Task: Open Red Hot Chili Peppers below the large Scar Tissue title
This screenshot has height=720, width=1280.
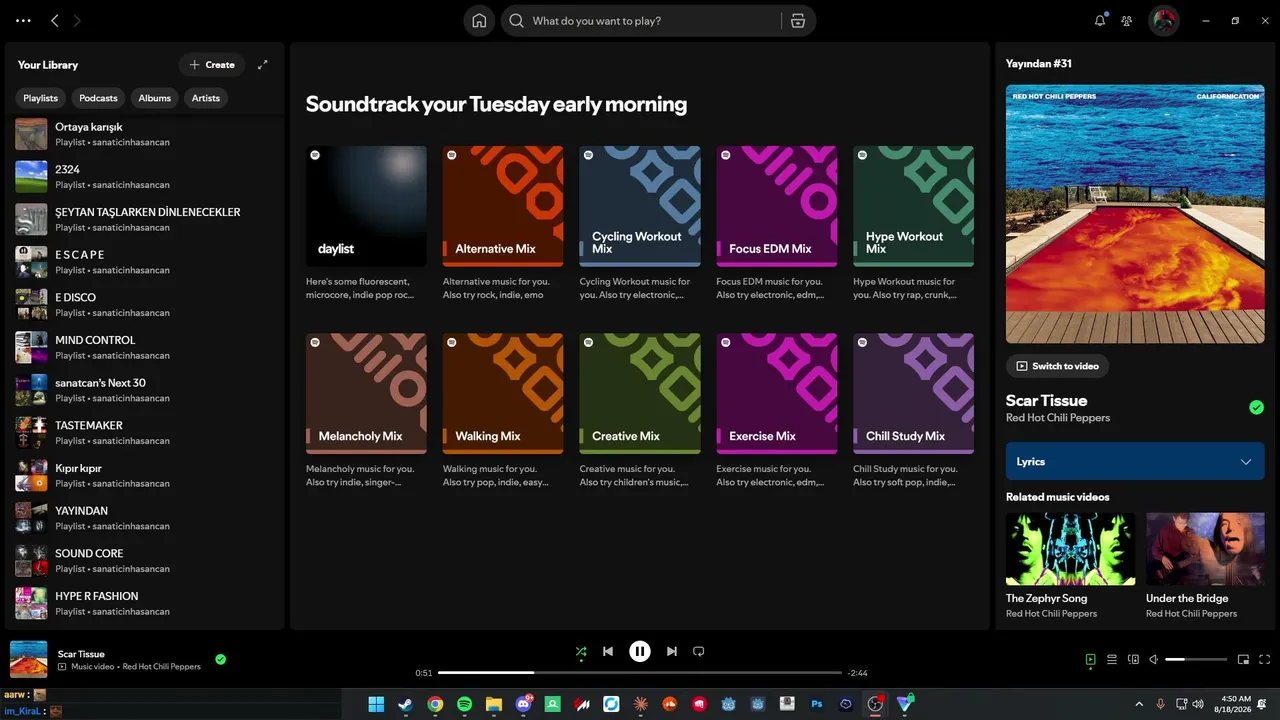Action: [x=1058, y=418]
